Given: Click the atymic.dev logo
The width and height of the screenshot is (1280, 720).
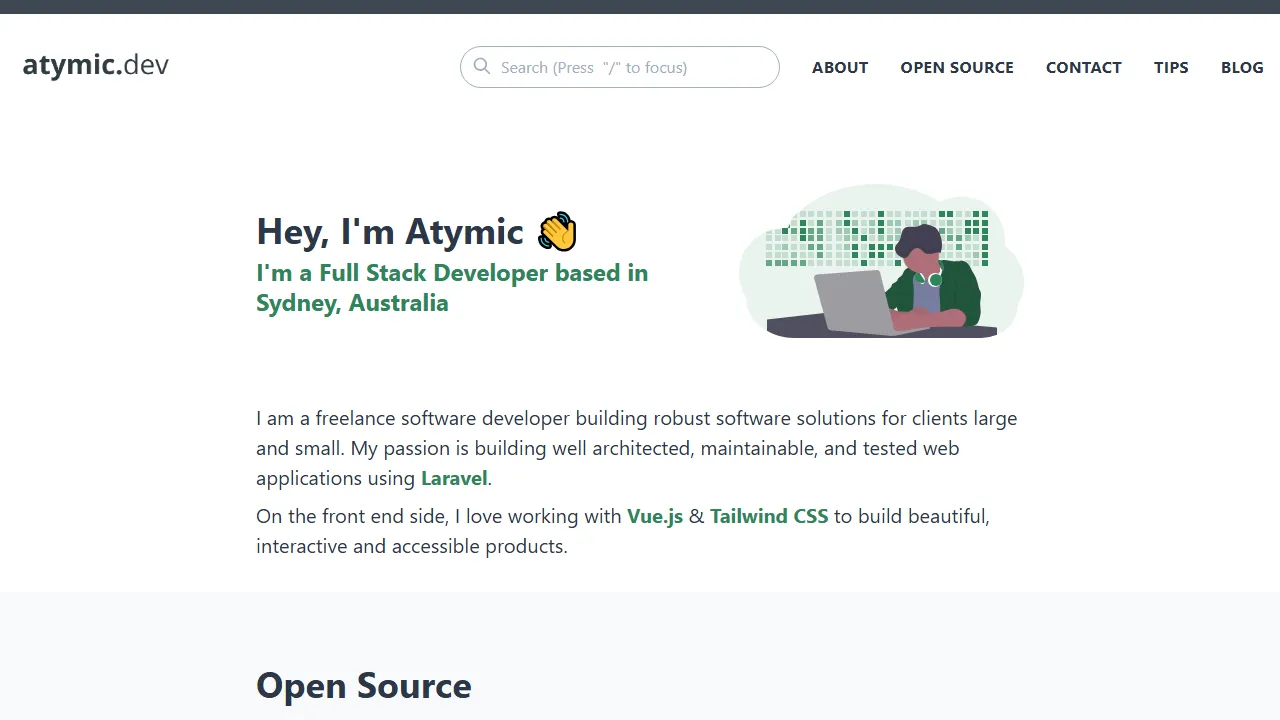Looking at the screenshot, I should (x=95, y=64).
